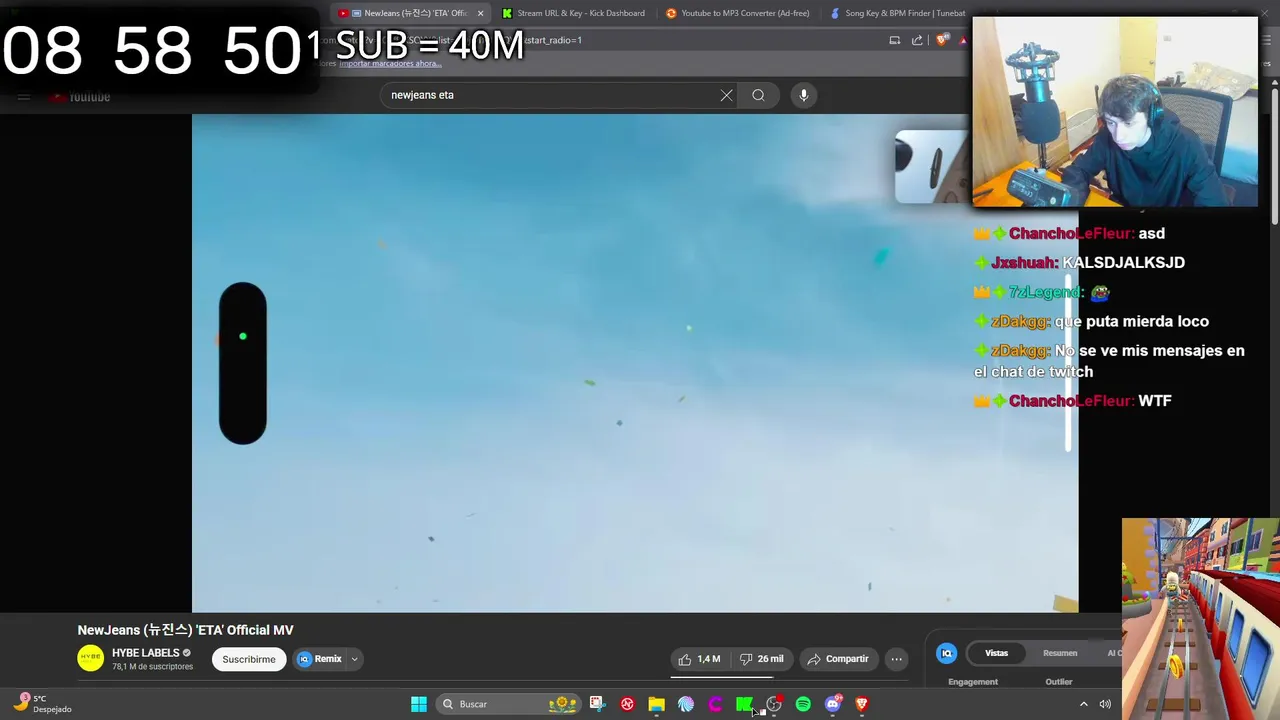Click the video player area
Viewport: 1280px width, 720px height.
click(x=635, y=362)
